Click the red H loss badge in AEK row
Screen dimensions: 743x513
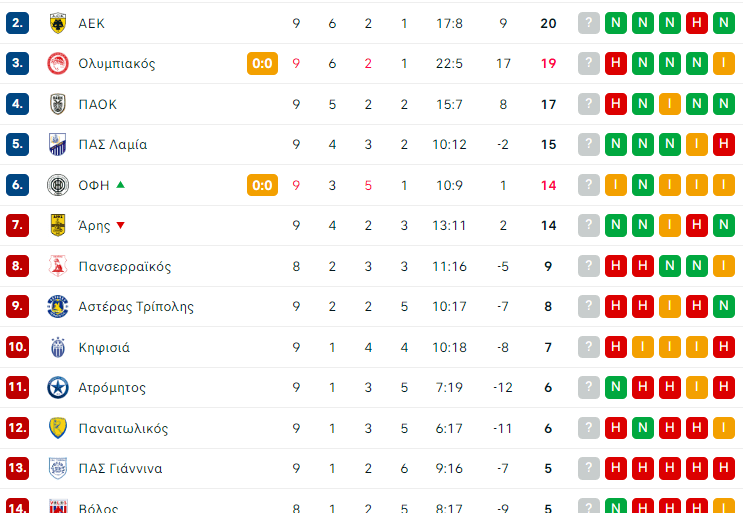[697, 23]
